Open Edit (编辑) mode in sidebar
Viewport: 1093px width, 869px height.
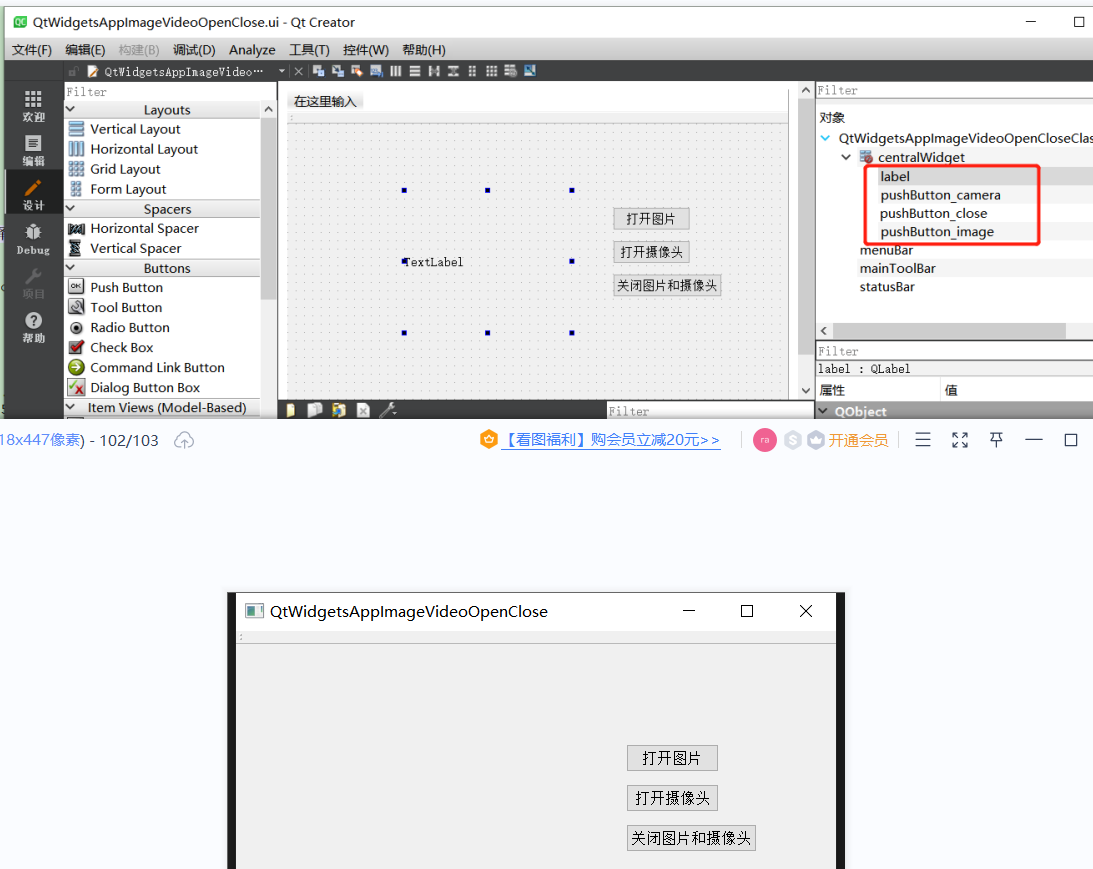pyautogui.click(x=33, y=151)
